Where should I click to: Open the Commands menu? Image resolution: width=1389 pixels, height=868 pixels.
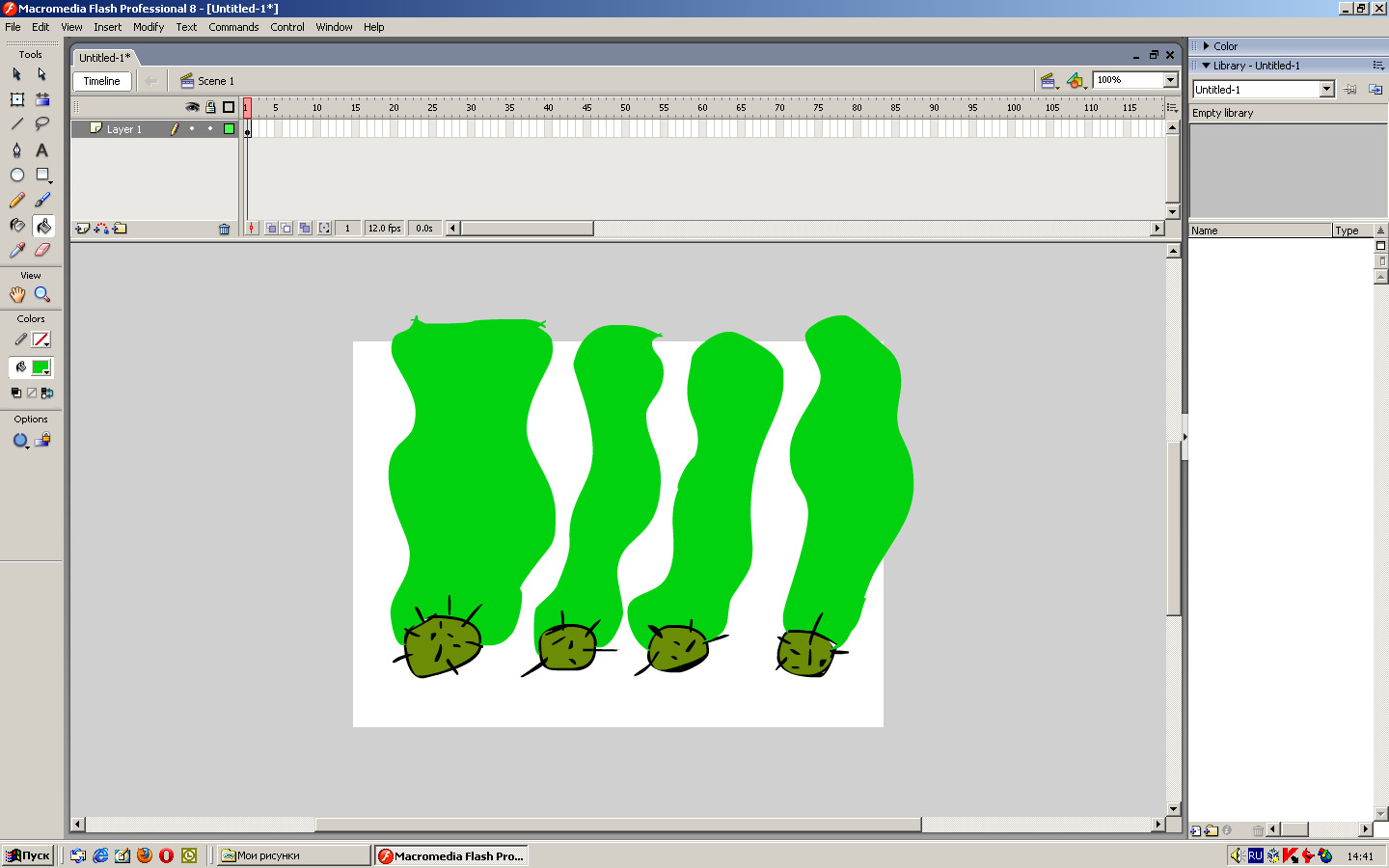tap(233, 27)
